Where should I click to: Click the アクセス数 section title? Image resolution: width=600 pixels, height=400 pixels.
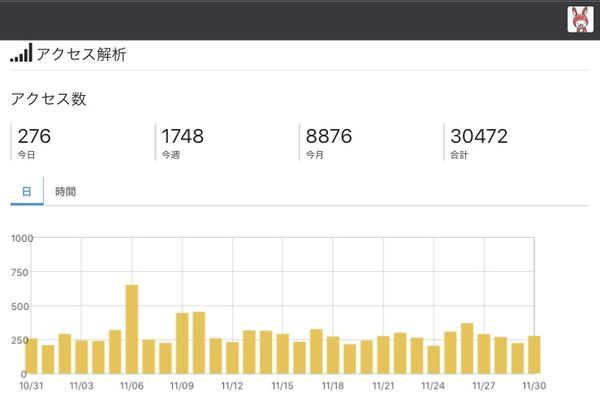point(49,99)
